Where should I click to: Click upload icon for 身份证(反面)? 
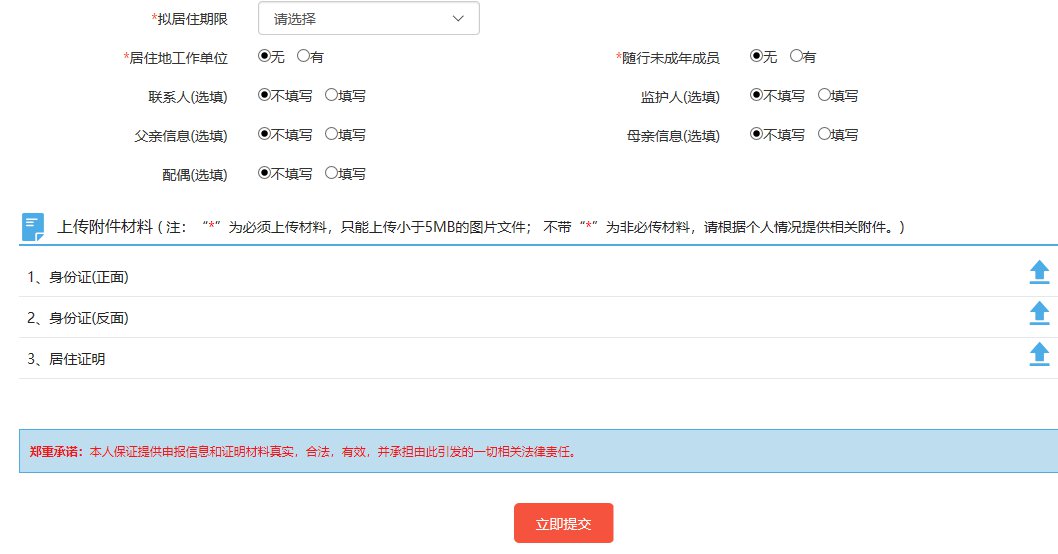pyautogui.click(x=1039, y=314)
